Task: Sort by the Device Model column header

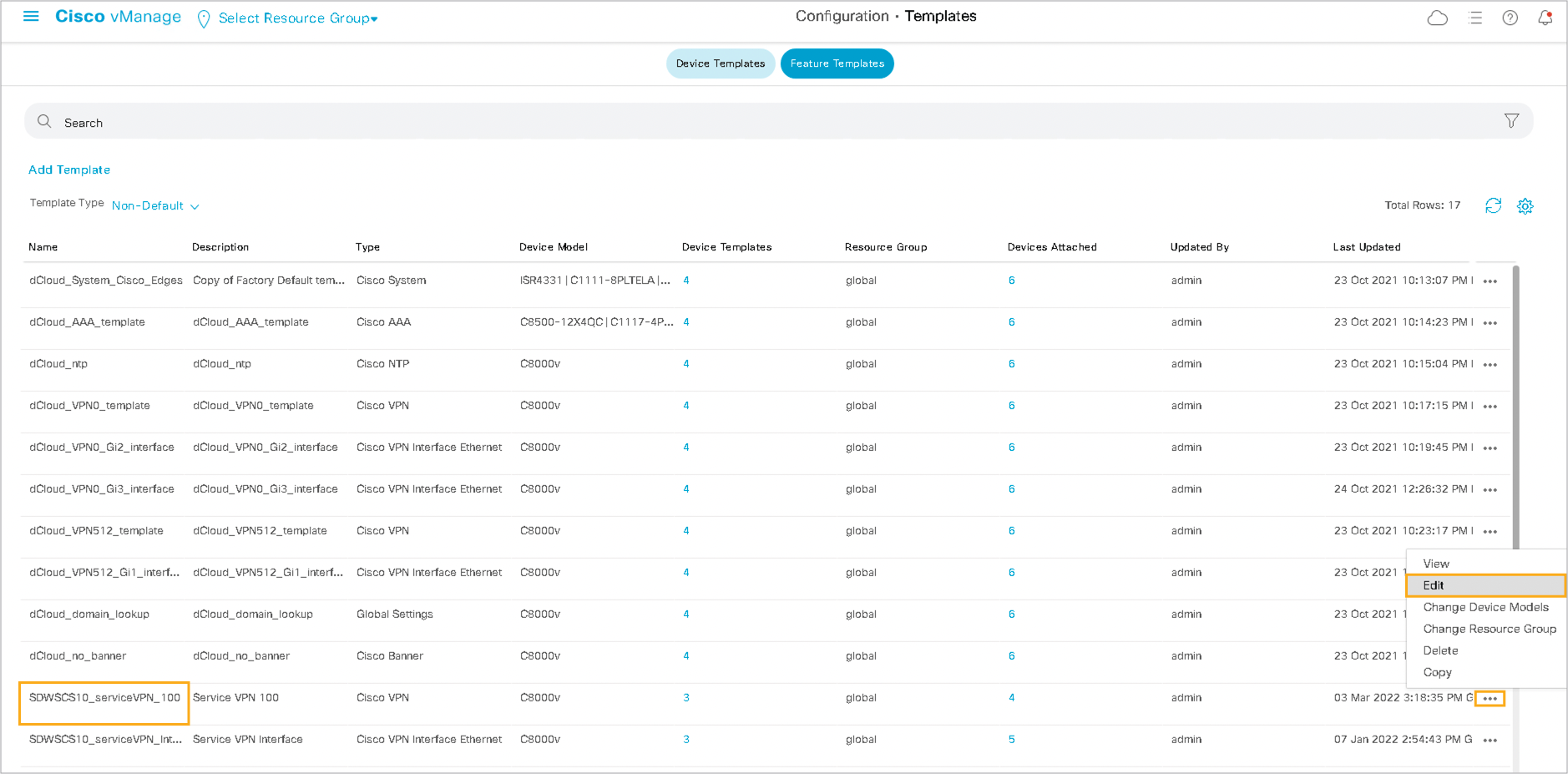Action: pos(554,247)
